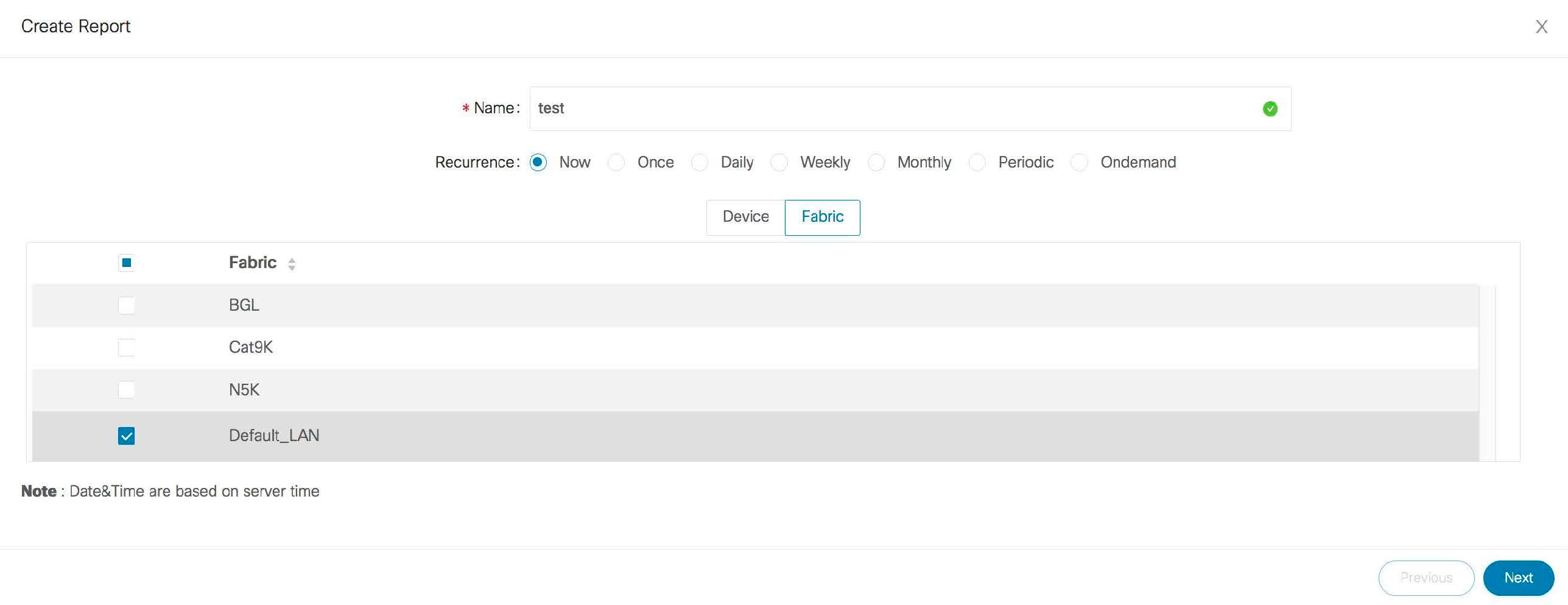Open the Fabric tab
1568x605 pixels.
822,217
